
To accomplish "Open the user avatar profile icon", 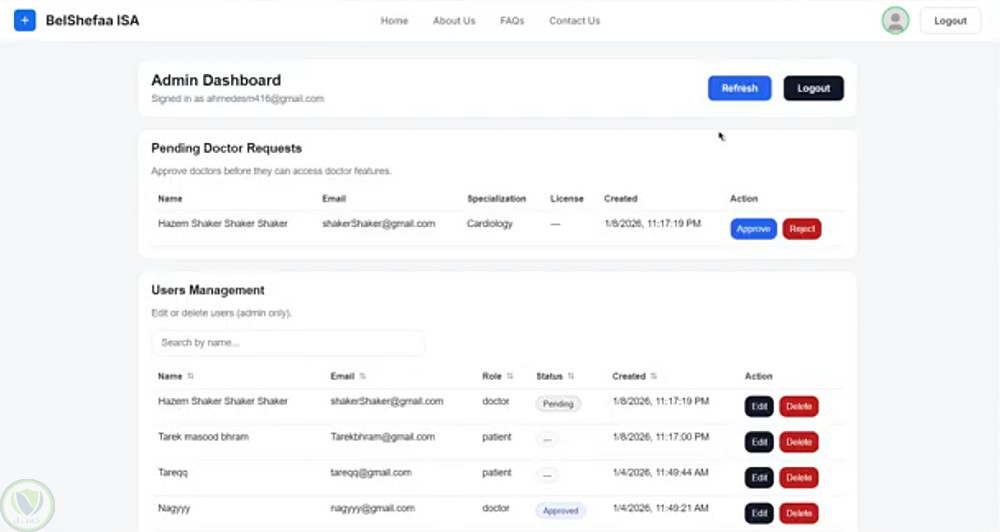I will tap(895, 20).
